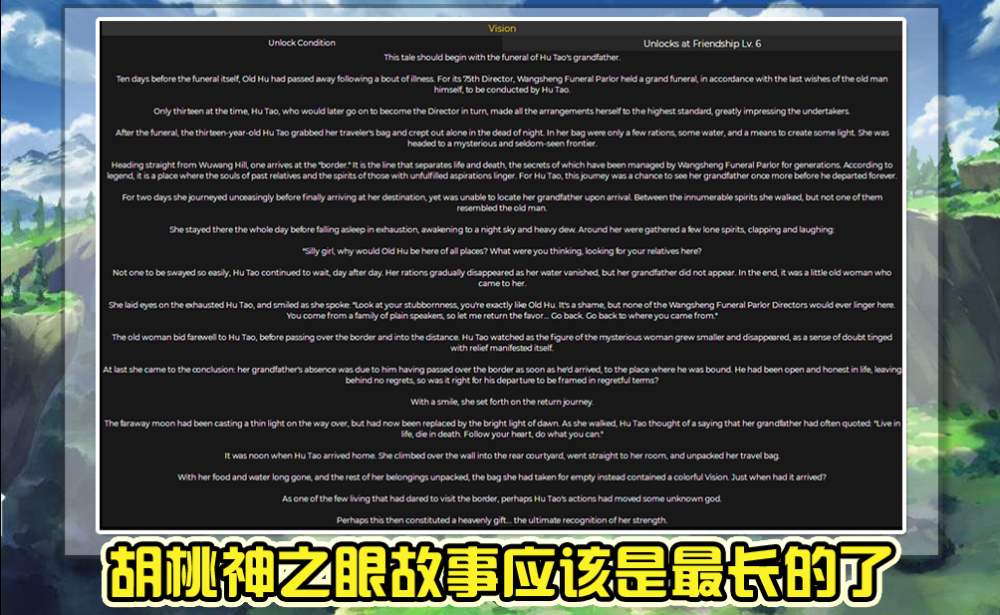The height and width of the screenshot is (615, 1000).
Task: Click line 'With a smile, she set forth'
Action: [502, 402]
